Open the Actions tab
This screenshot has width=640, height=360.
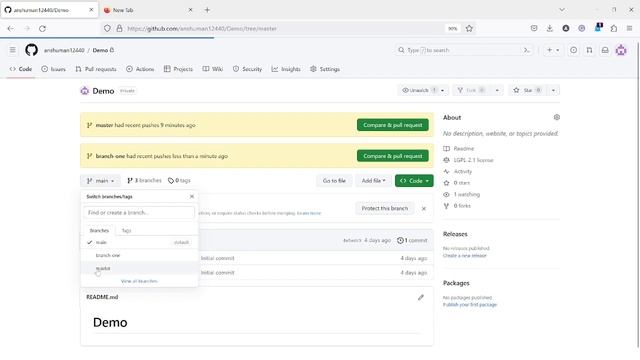tap(140, 69)
